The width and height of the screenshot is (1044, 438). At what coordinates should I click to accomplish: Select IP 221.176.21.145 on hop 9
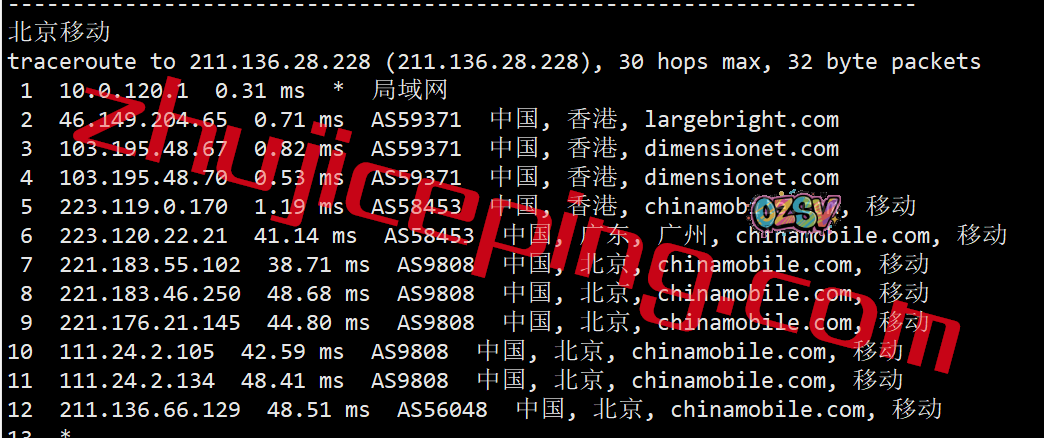150,323
